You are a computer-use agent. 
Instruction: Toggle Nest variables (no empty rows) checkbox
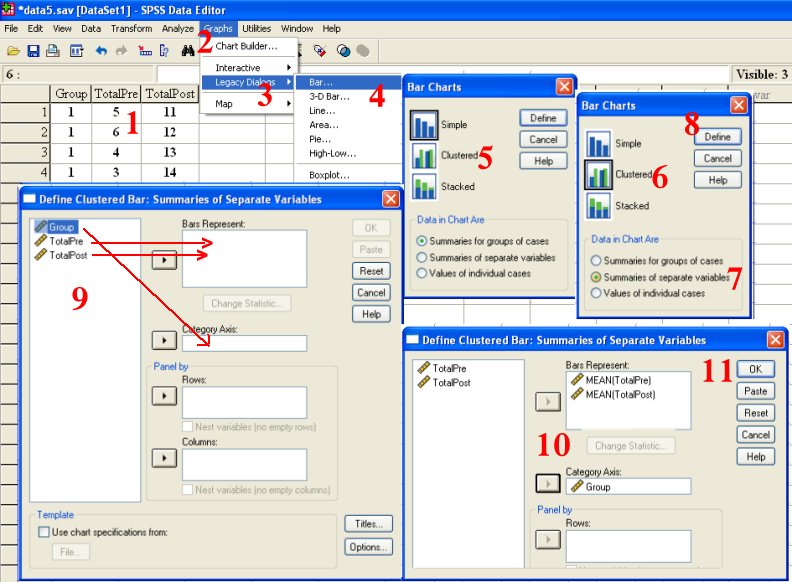(x=187, y=427)
